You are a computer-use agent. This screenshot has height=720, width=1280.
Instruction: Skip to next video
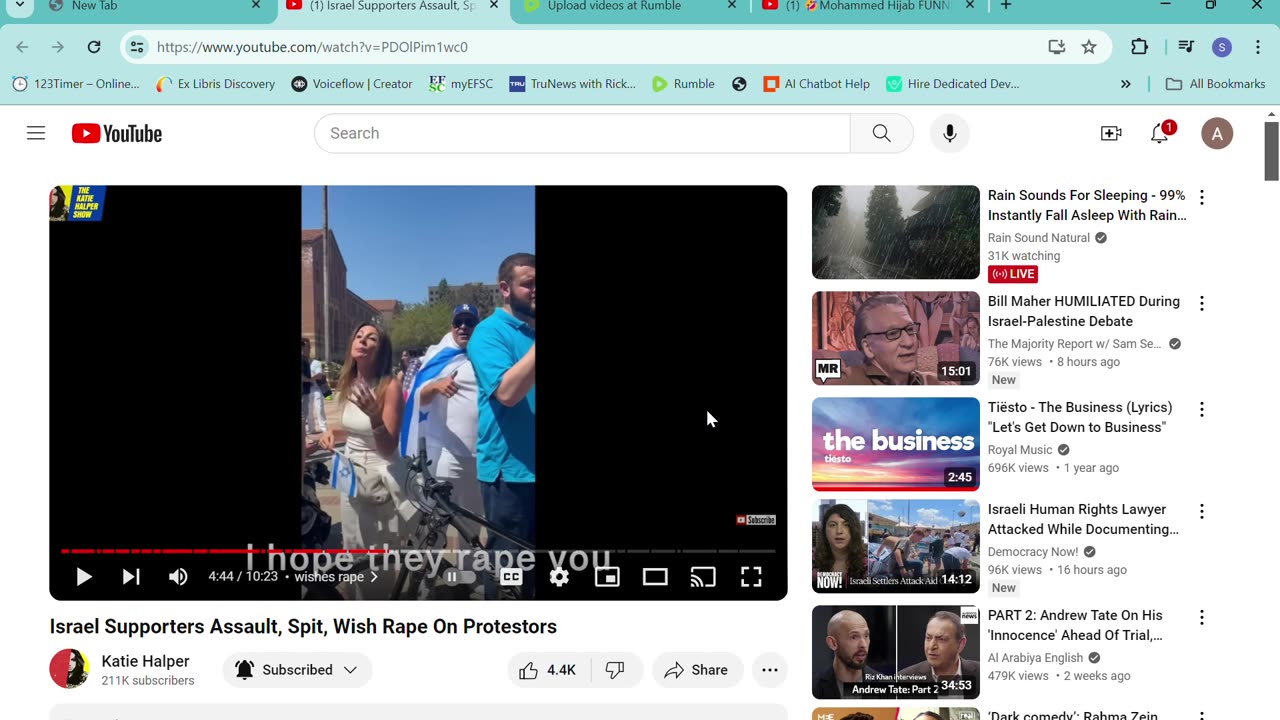tap(131, 577)
